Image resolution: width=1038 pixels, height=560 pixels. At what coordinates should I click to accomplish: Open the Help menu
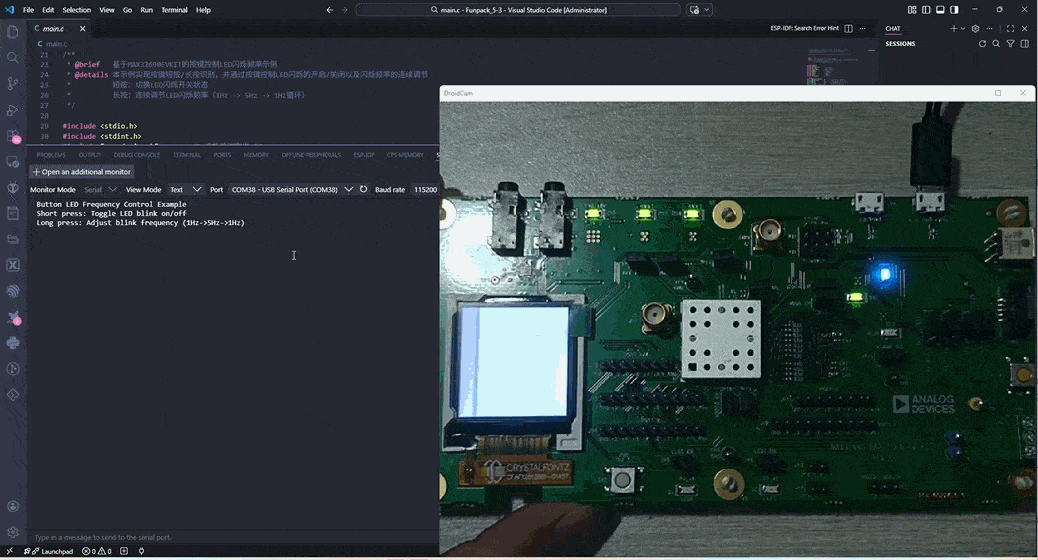click(x=203, y=10)
